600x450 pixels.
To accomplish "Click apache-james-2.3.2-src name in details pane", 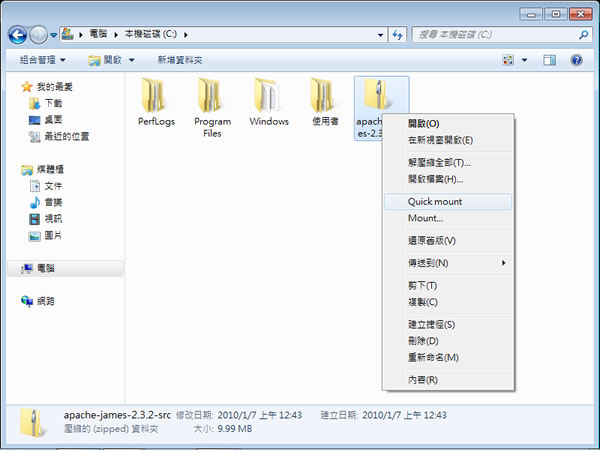I will coord(117,415).
